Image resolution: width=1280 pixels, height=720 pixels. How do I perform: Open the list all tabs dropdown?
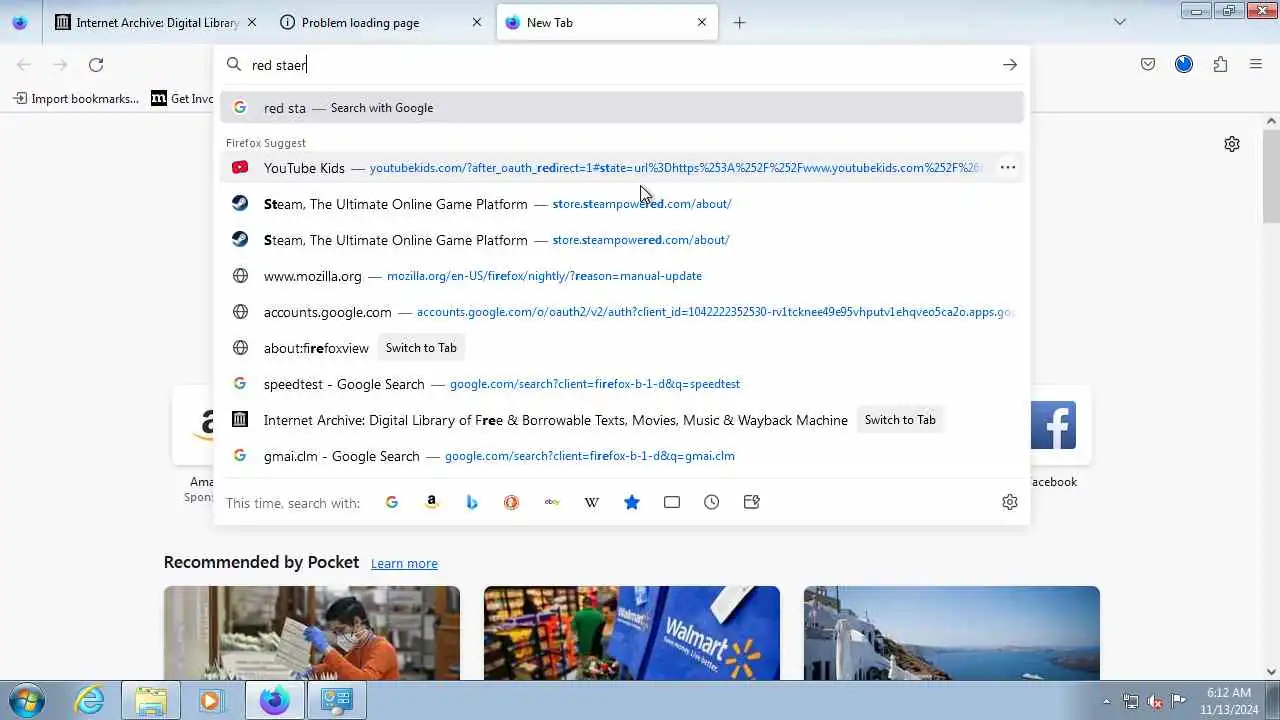(1120, 22)
